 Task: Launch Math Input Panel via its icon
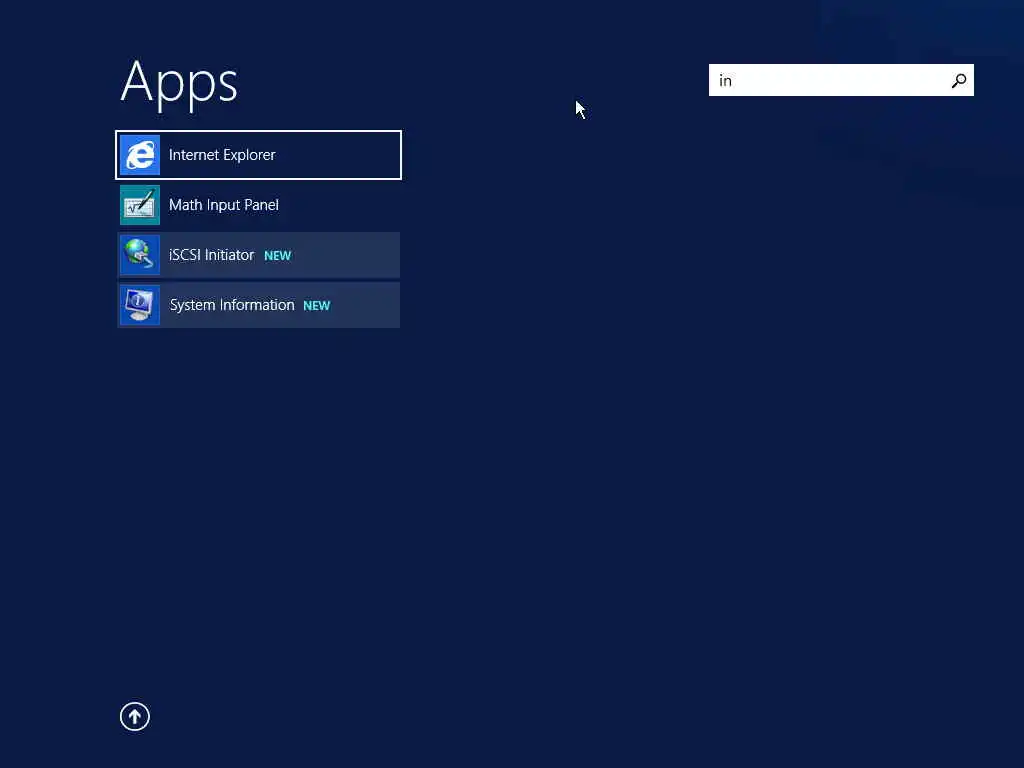coord(140,205)
